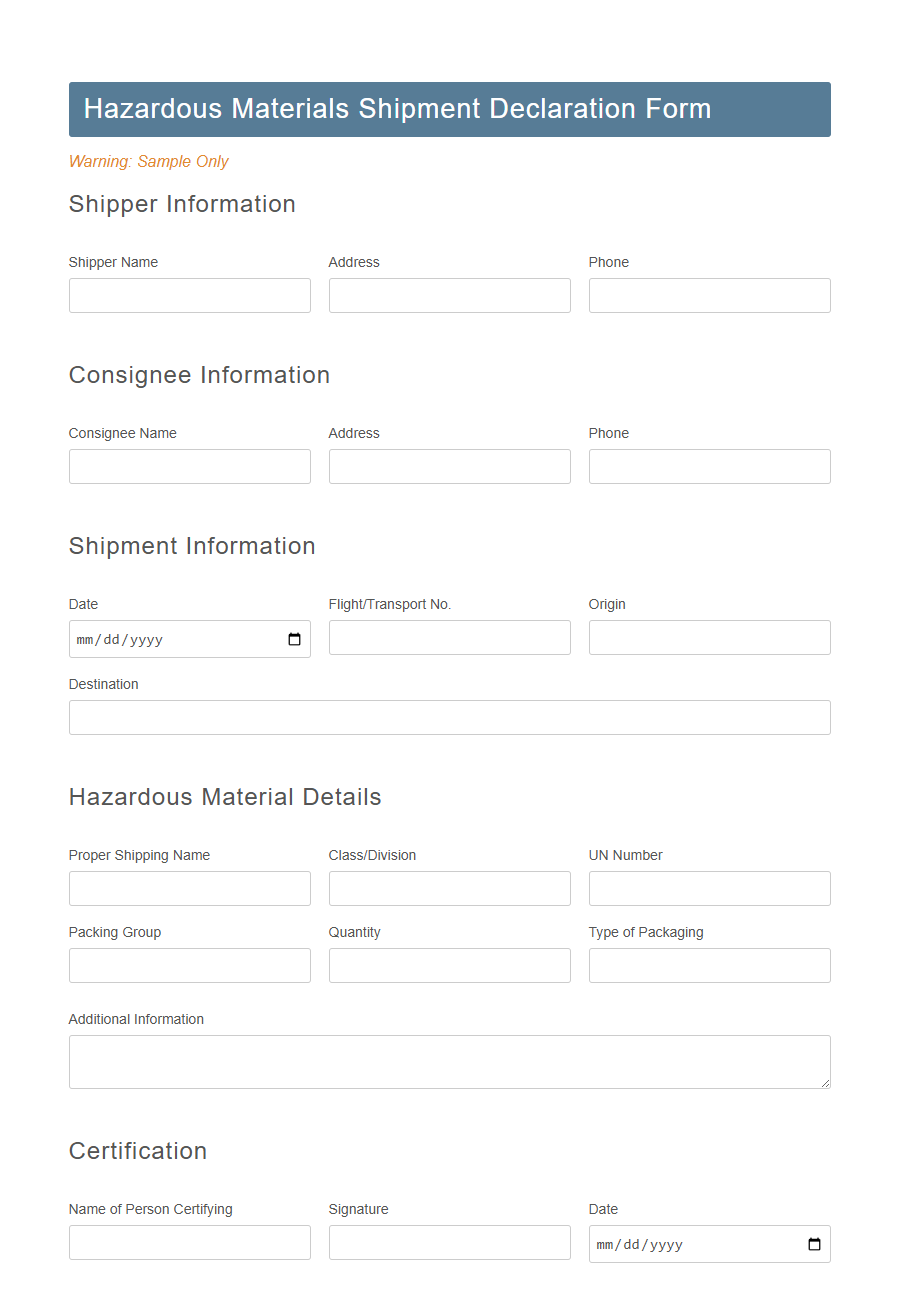This screenshot has width=900, height=1300.
Task: Click the Quantity input field
Action: coord(449,965)
